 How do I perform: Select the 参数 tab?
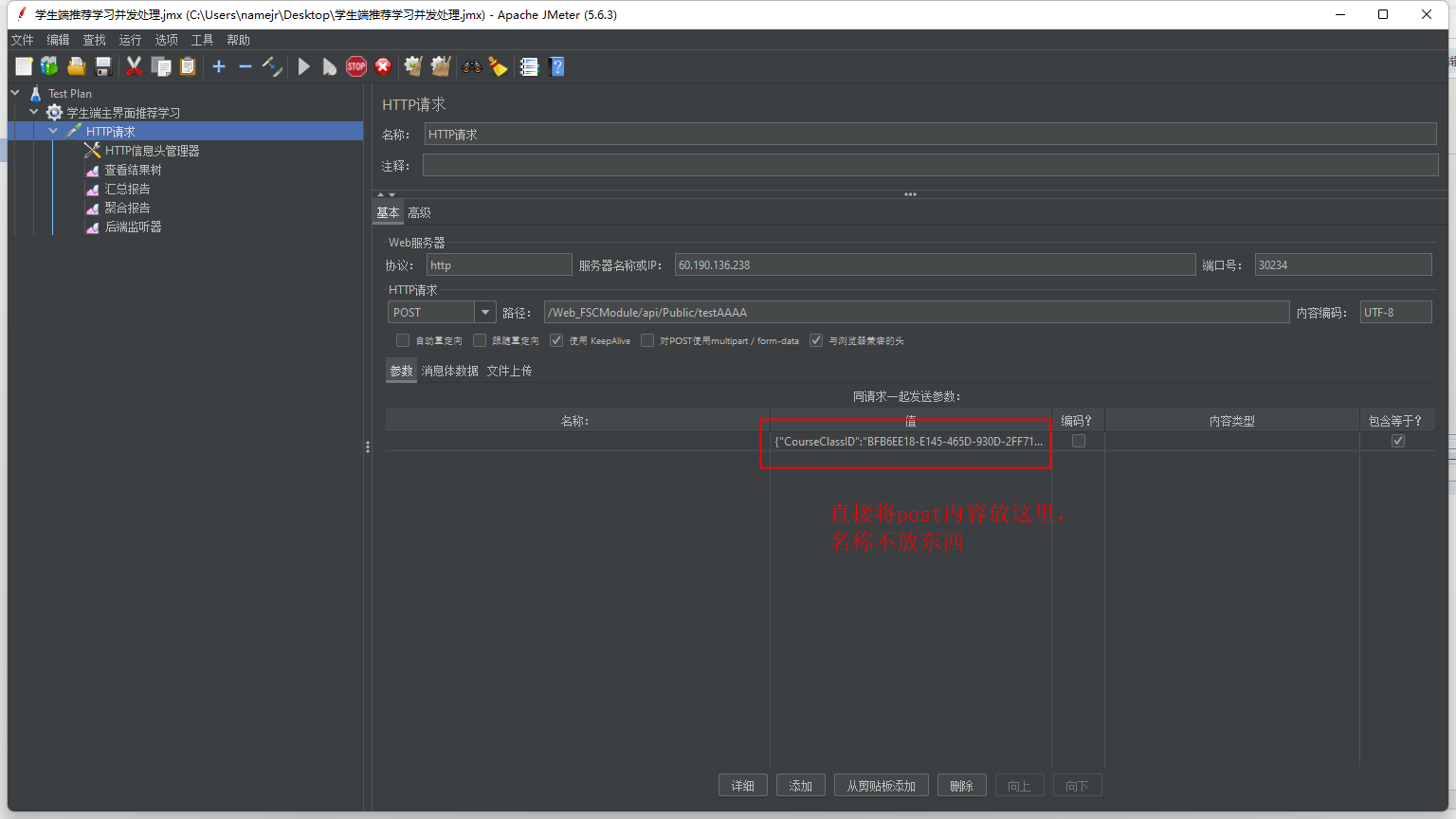point(402,371)
